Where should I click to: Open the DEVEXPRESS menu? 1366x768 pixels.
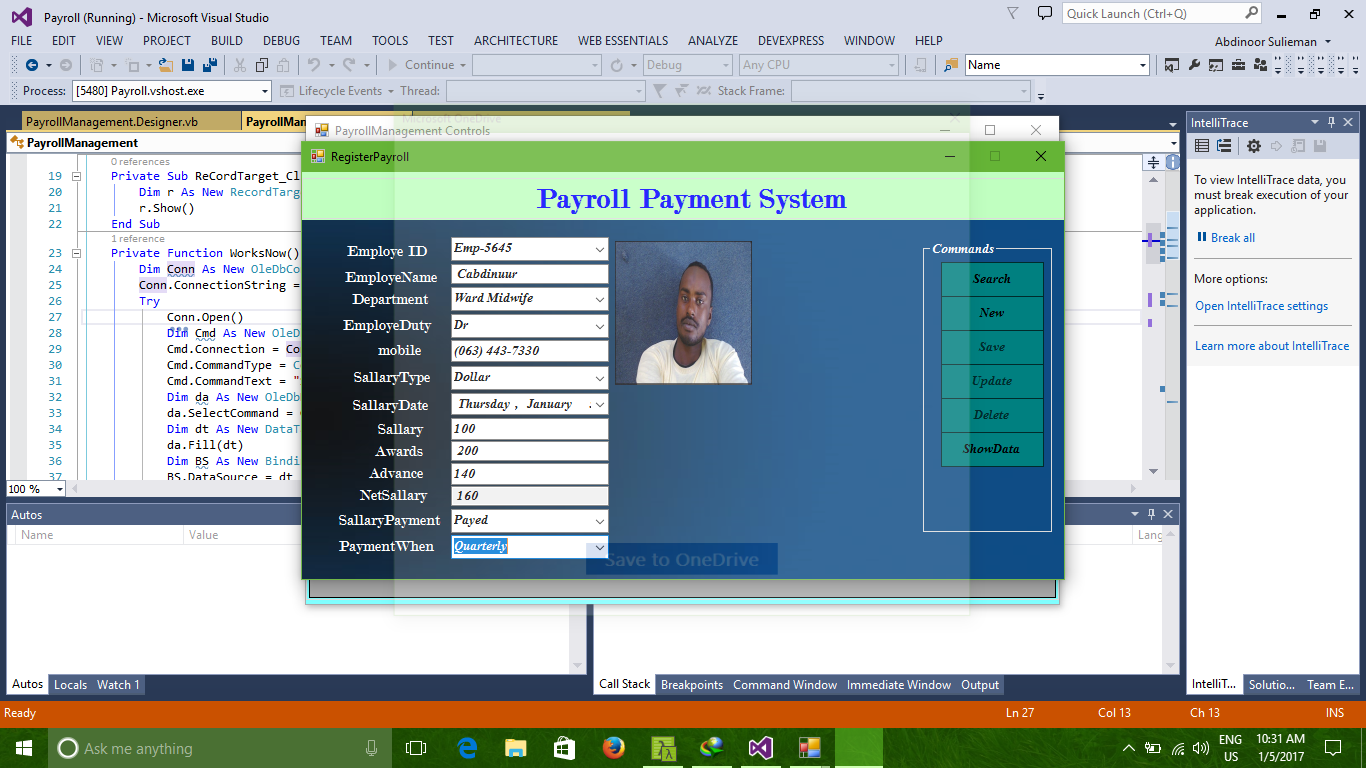coord(790,40)
